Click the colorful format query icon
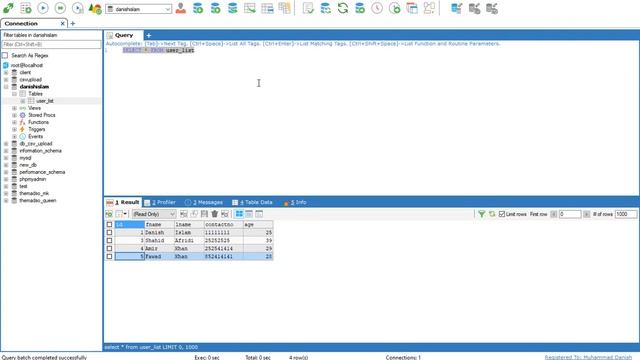This screenshot has height=360, width=640. click(95, 8)
